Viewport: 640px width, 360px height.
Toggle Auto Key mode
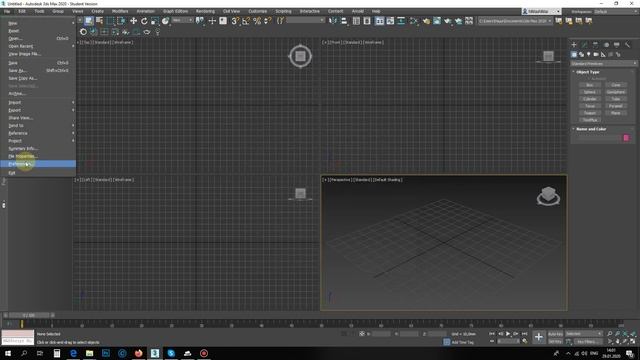point(555,334)
